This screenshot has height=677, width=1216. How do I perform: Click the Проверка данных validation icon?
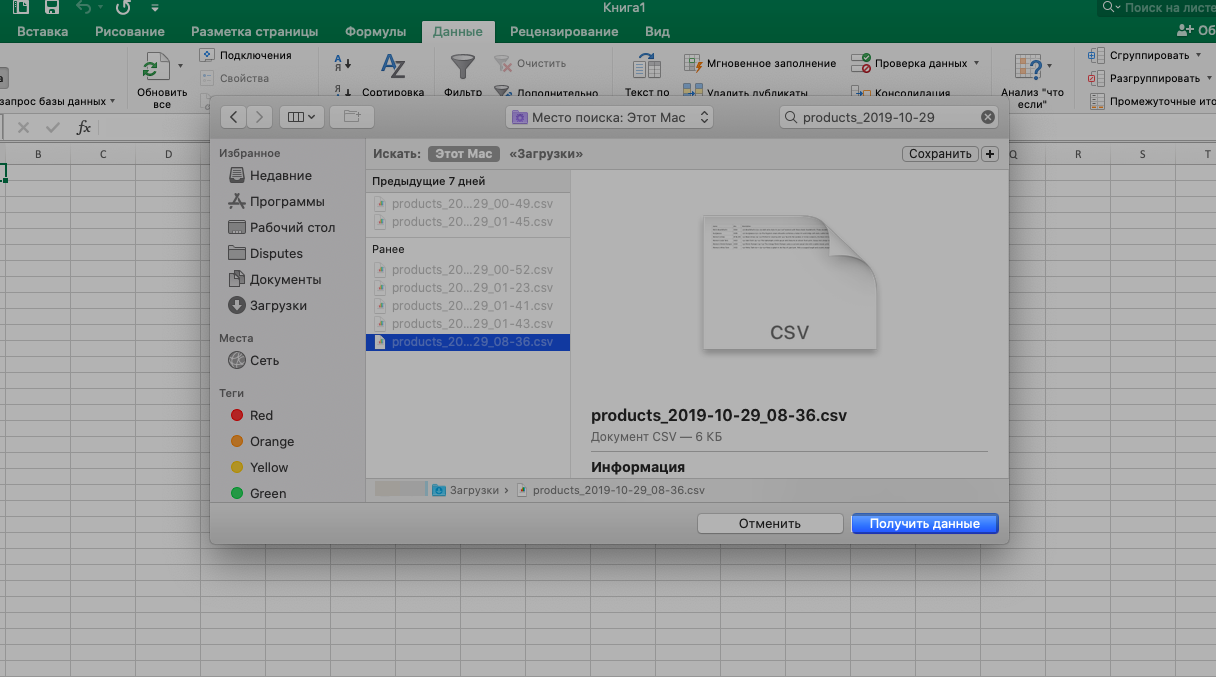pyautogui.click(x=860, y=63)
